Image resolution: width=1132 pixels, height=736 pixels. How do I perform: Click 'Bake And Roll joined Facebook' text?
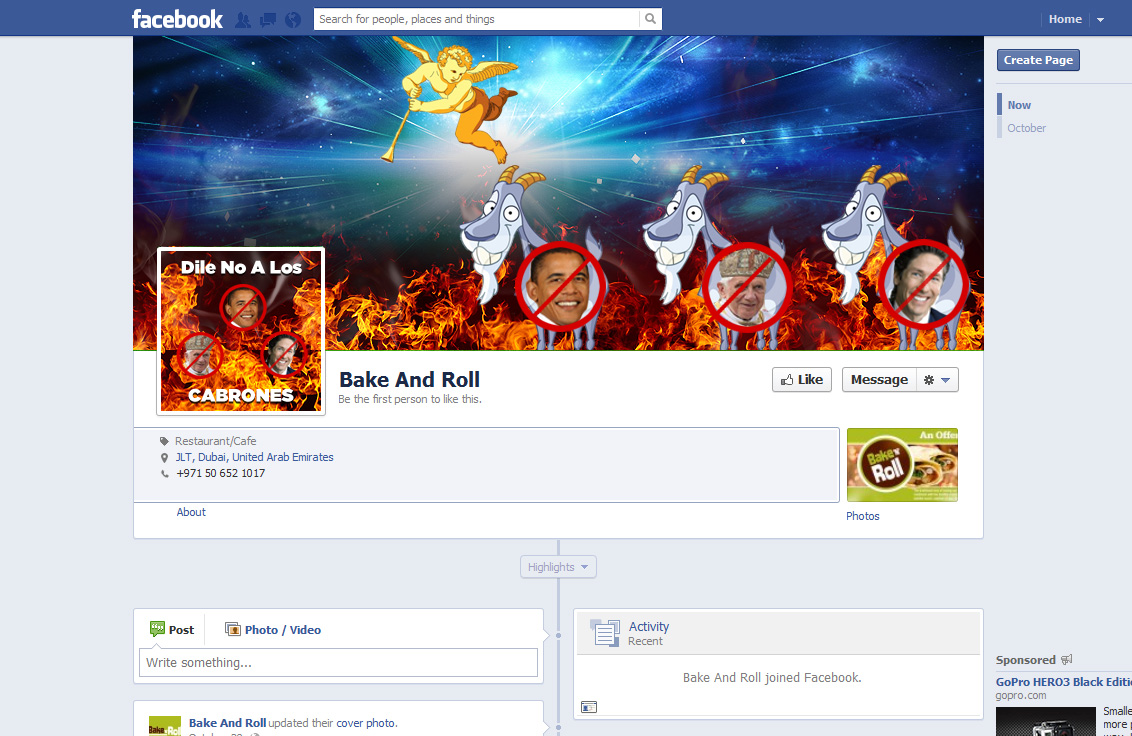point(772,677)
